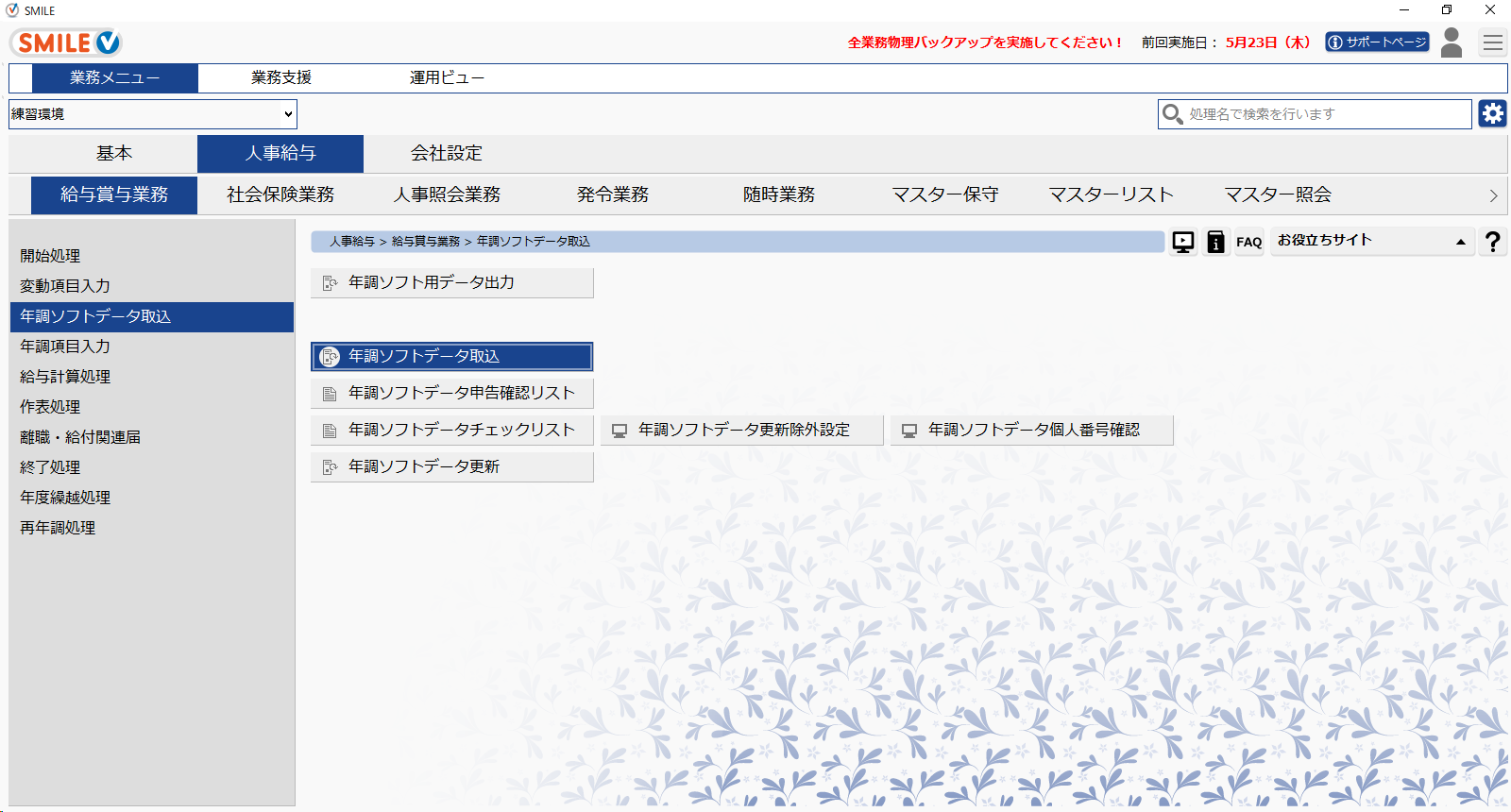Viewport: 1511px width, 812px height.
Task: Switch to the 会社設定 tab
Action: click(446, 153)
